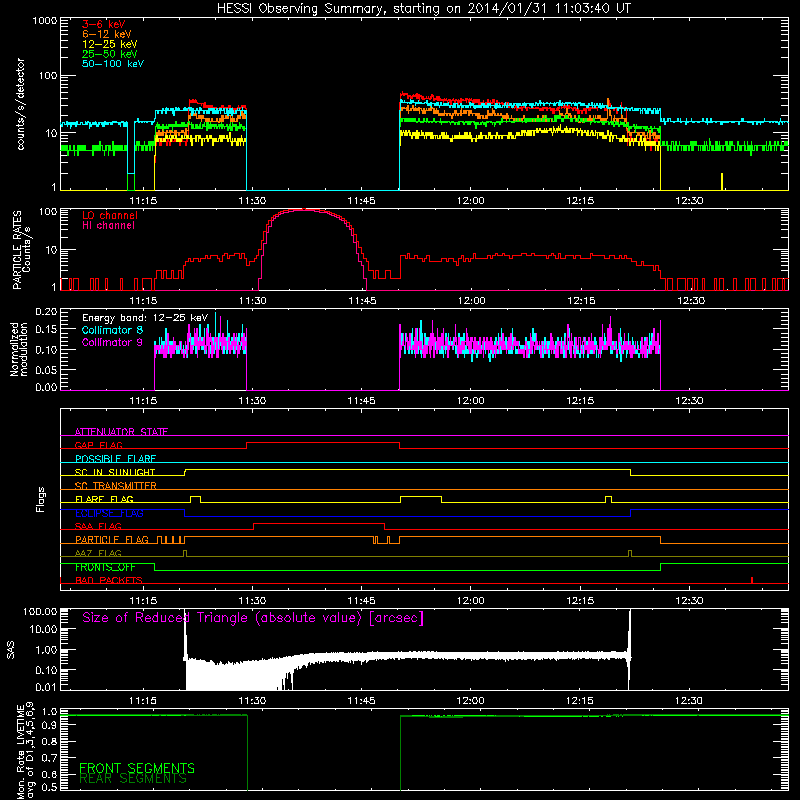The width and height of the screenshot is (800, 800).
Task: Click '11:30' under the SAS panel
Action: (252, 701)
